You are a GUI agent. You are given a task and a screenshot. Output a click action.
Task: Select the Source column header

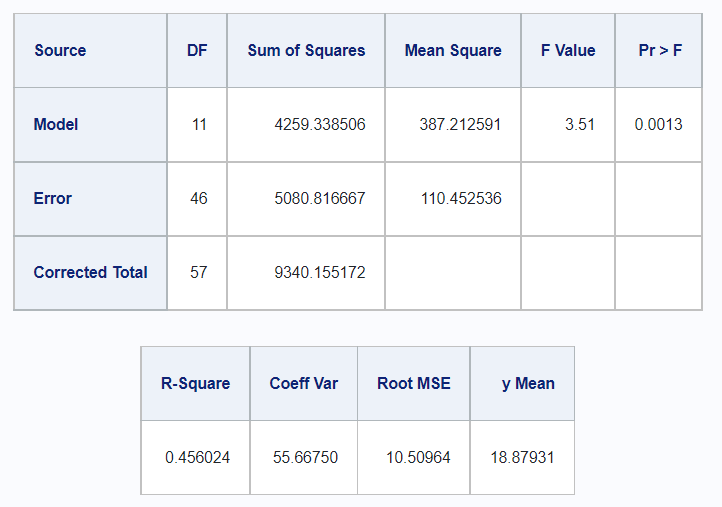tap(90, 51)
